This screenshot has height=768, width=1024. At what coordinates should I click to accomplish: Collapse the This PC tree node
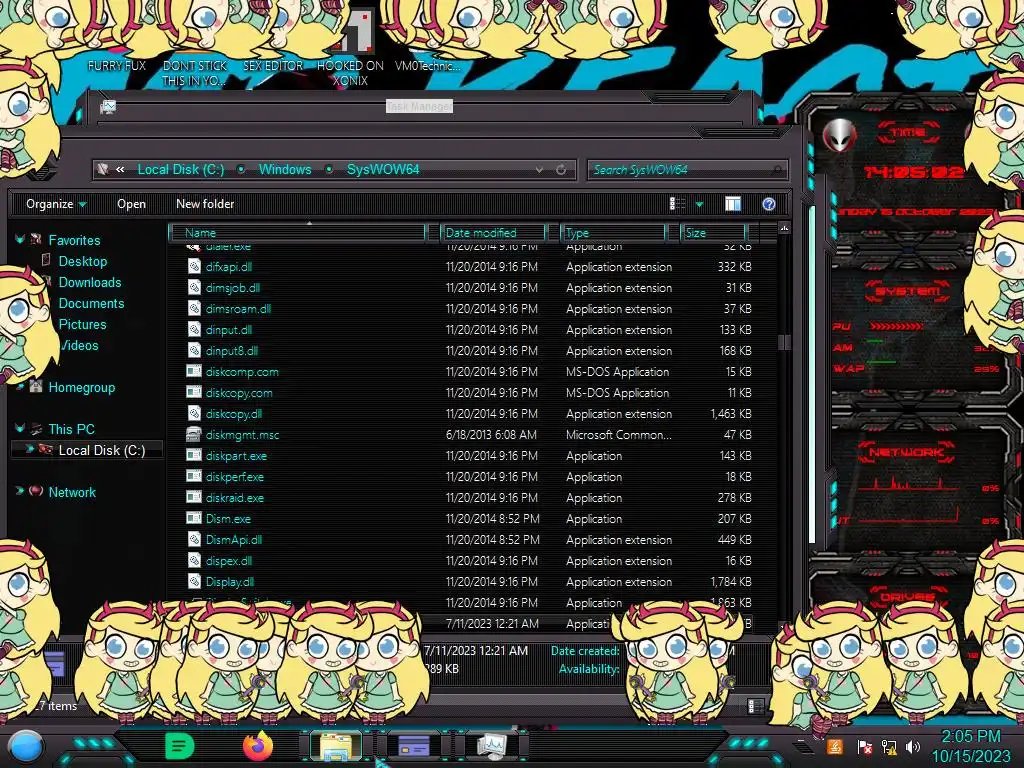coord(20,428)
